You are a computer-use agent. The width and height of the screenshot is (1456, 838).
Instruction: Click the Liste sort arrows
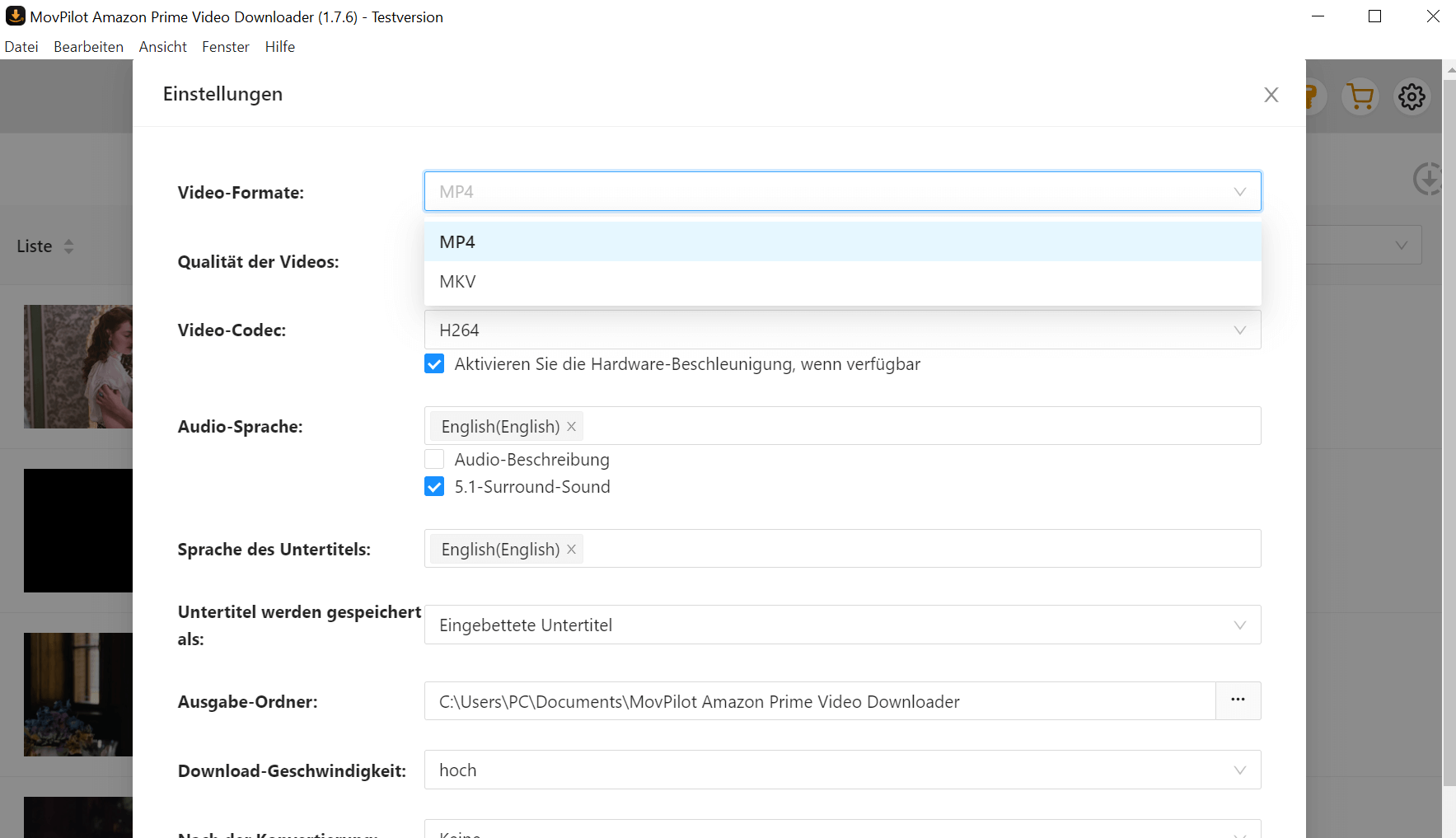pyautogui.click(x=69, y=246)
